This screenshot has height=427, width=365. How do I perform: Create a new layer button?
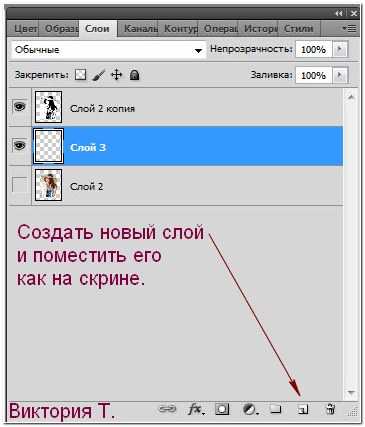tap(303, 409)
